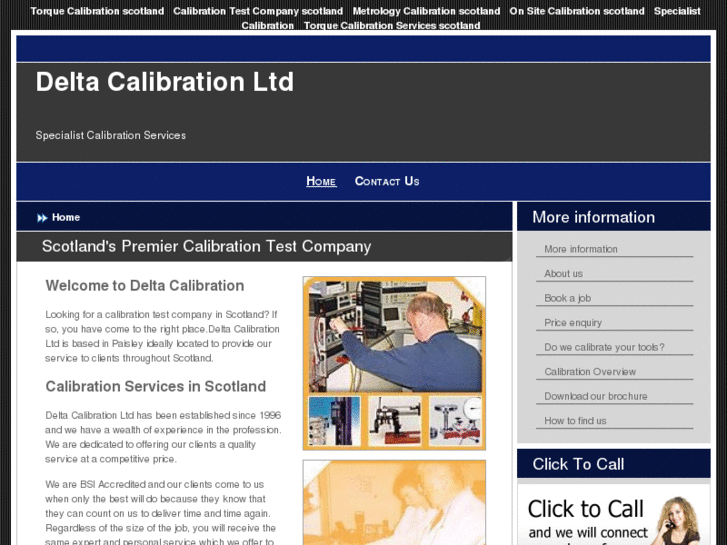Viewport: 727px width, 545px height.
Task: Click On Site Calibration scotland top link
Action: click(x=577, y=11)
